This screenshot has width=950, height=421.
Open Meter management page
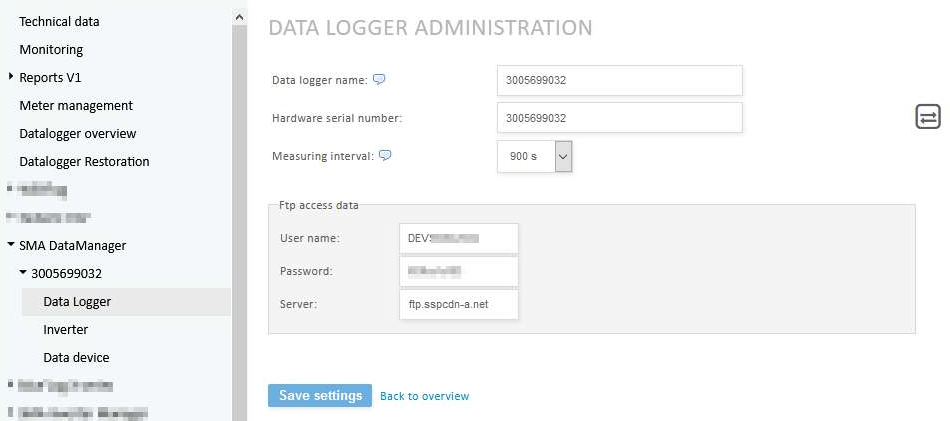pos(76,105)
